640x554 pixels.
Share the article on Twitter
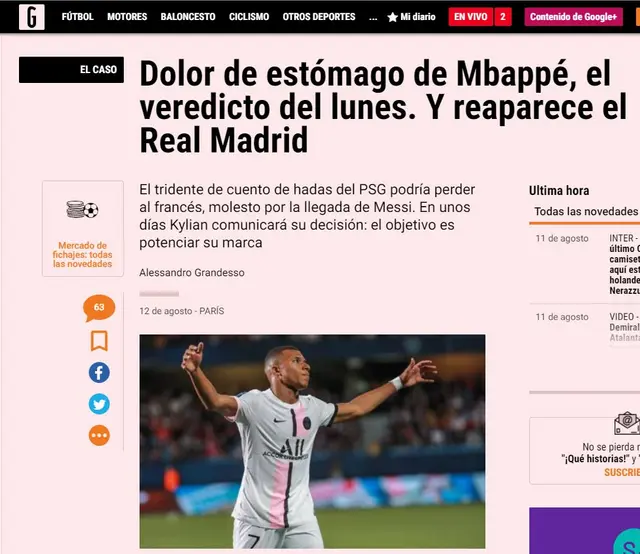(x=99, y=404)
